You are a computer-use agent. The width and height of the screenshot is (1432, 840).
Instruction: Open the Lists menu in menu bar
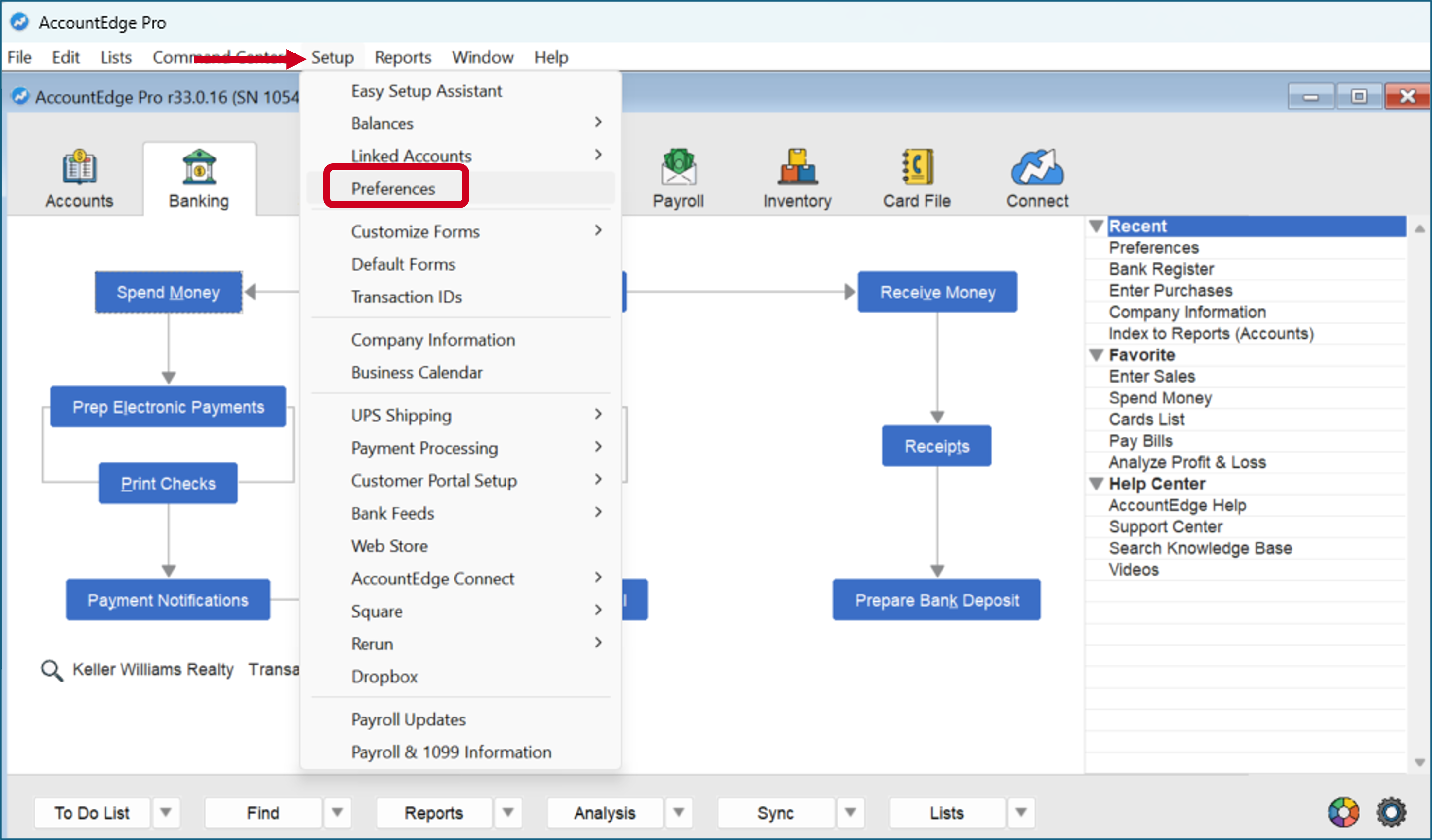(116, 57)
